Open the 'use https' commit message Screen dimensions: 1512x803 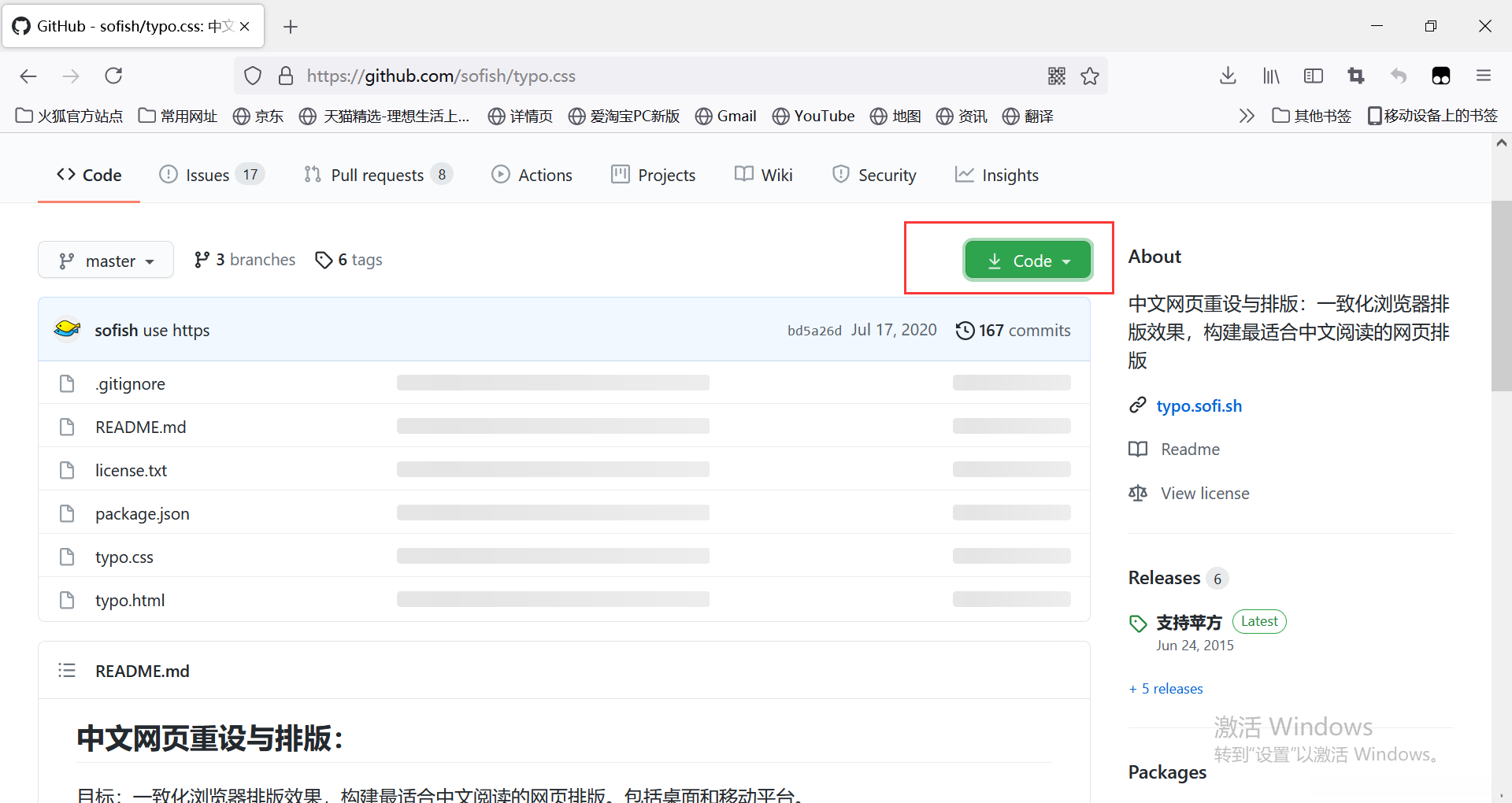176,331
